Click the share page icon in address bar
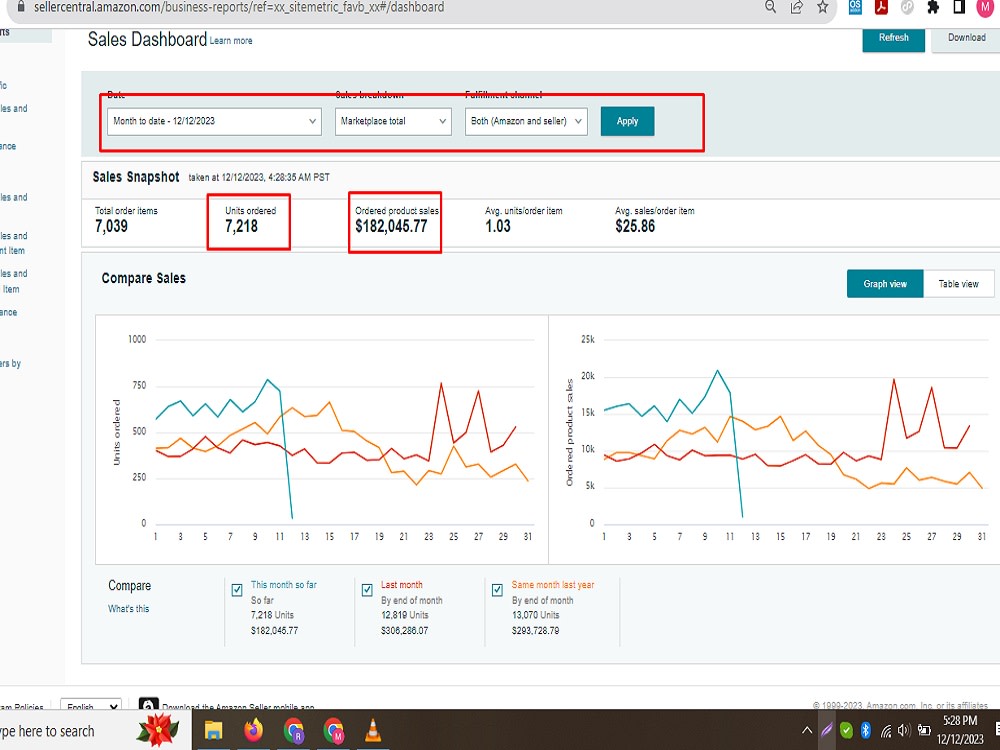 tap(797, 7)
